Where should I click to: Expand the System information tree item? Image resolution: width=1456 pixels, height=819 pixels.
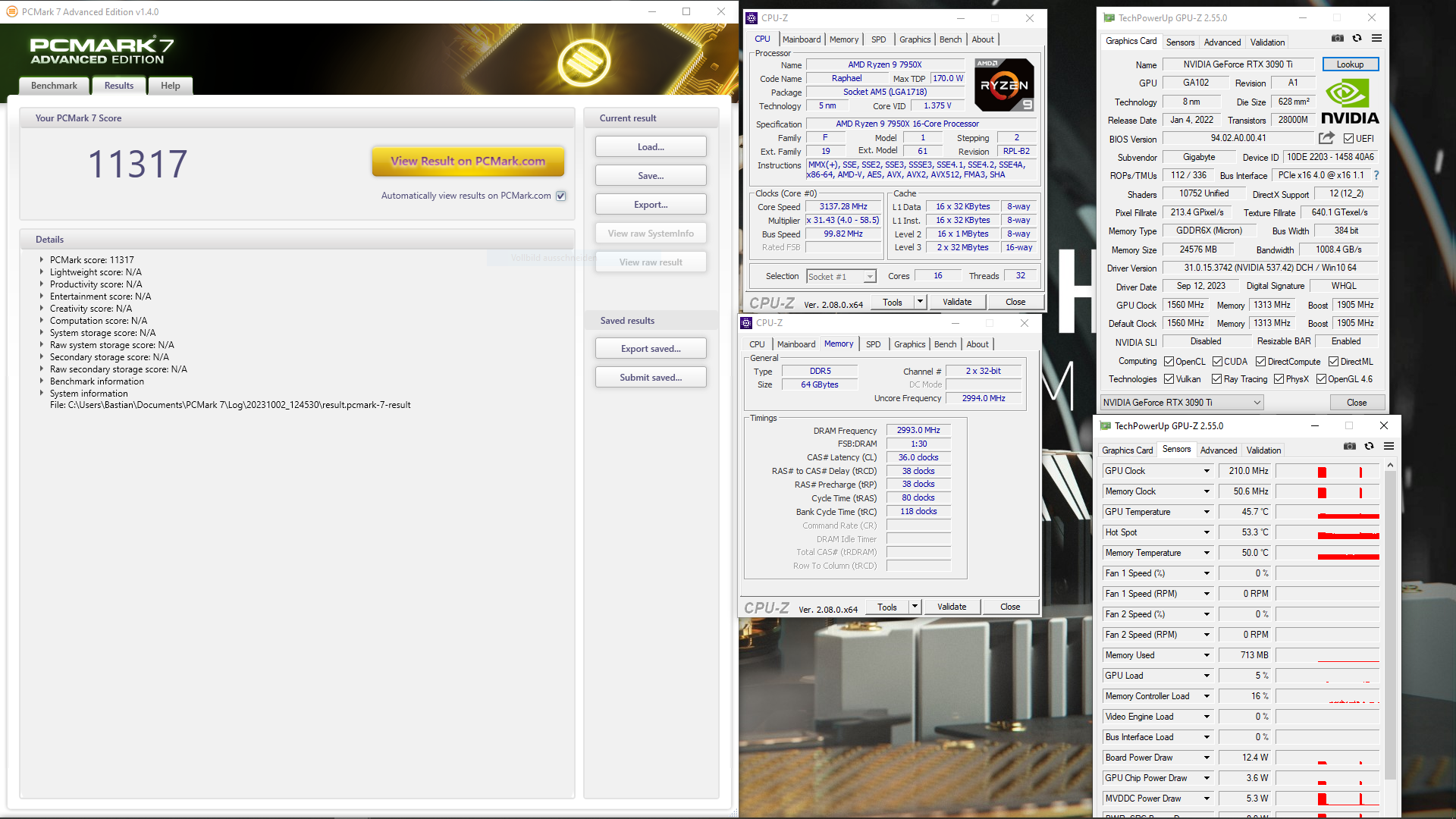coord(42,393)
